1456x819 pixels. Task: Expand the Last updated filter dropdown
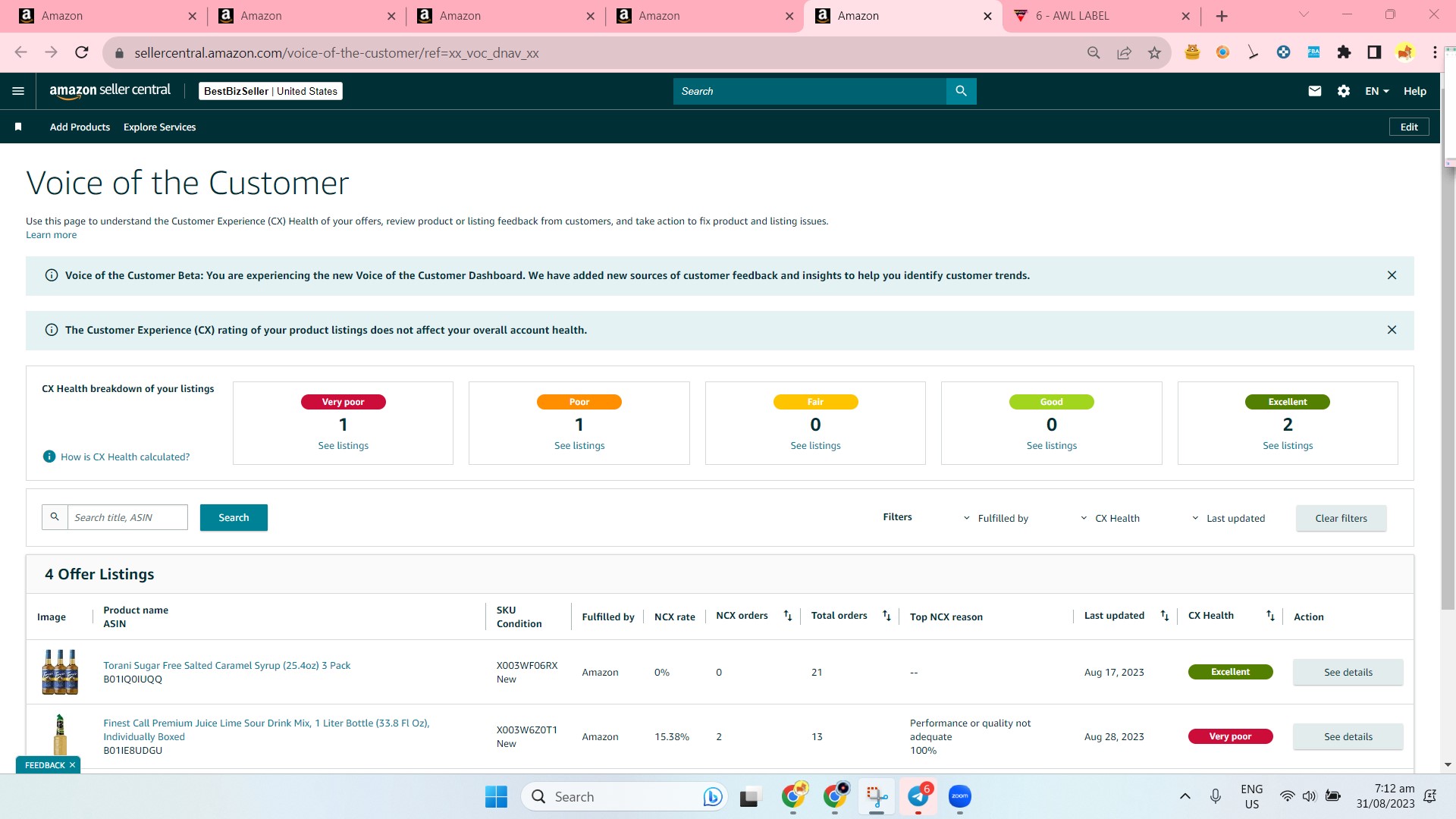pos(1228,518)
